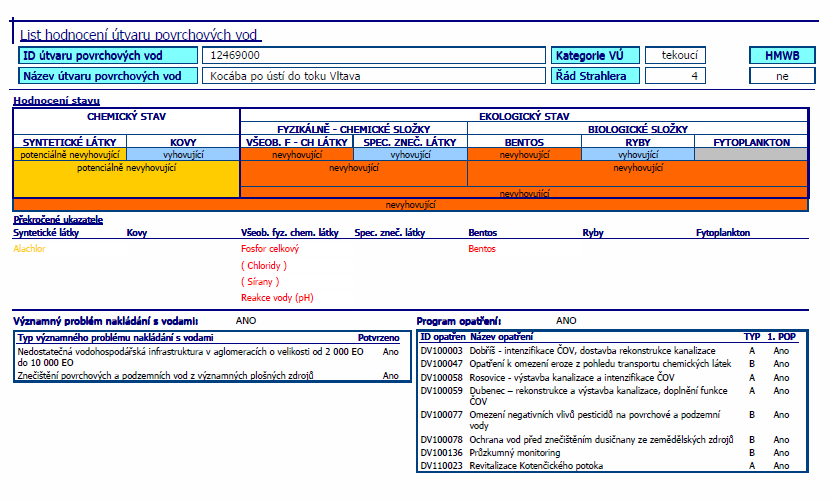Screen dimensions: 830x501
Task: Click the grey empty status cell under FYTOPLANKTON
Action: 751,155
